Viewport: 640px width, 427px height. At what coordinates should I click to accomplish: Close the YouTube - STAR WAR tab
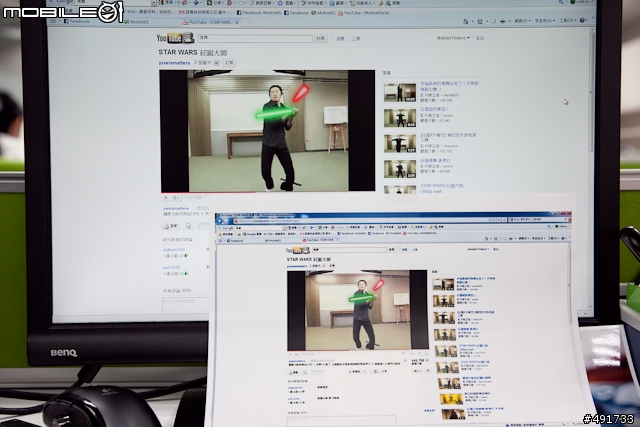pos(236,22)
